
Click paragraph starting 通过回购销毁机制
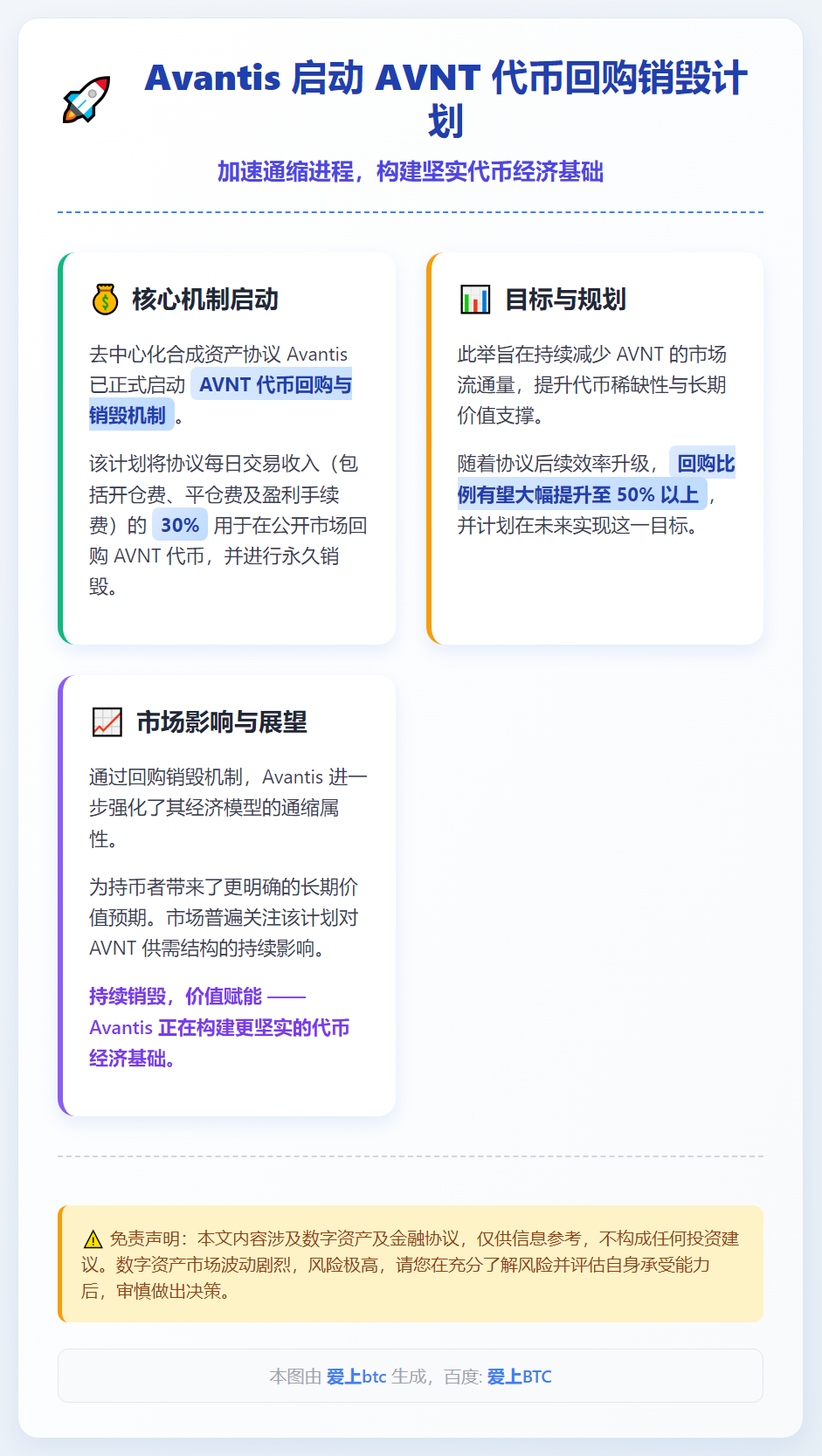click(228, 808)
